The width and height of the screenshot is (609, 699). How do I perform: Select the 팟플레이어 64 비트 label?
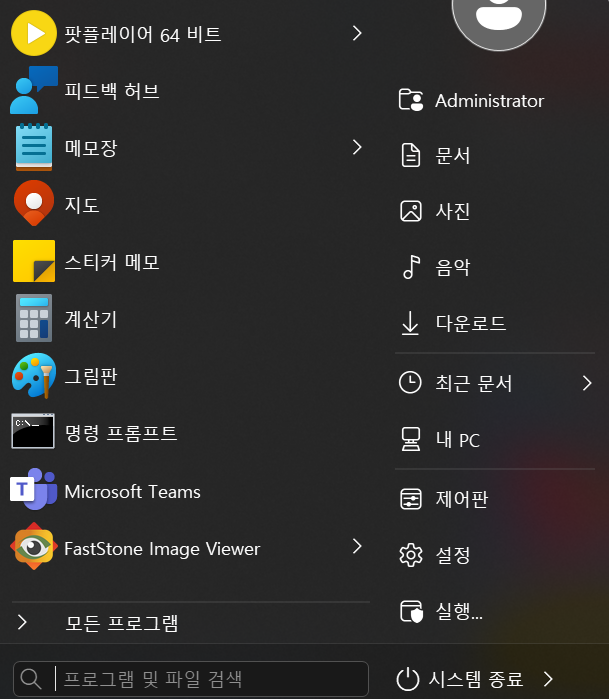143,34
